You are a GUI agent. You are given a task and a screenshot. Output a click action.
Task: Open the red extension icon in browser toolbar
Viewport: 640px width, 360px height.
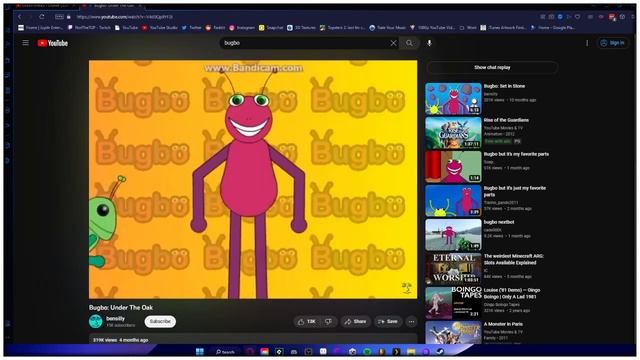[611, 17]
